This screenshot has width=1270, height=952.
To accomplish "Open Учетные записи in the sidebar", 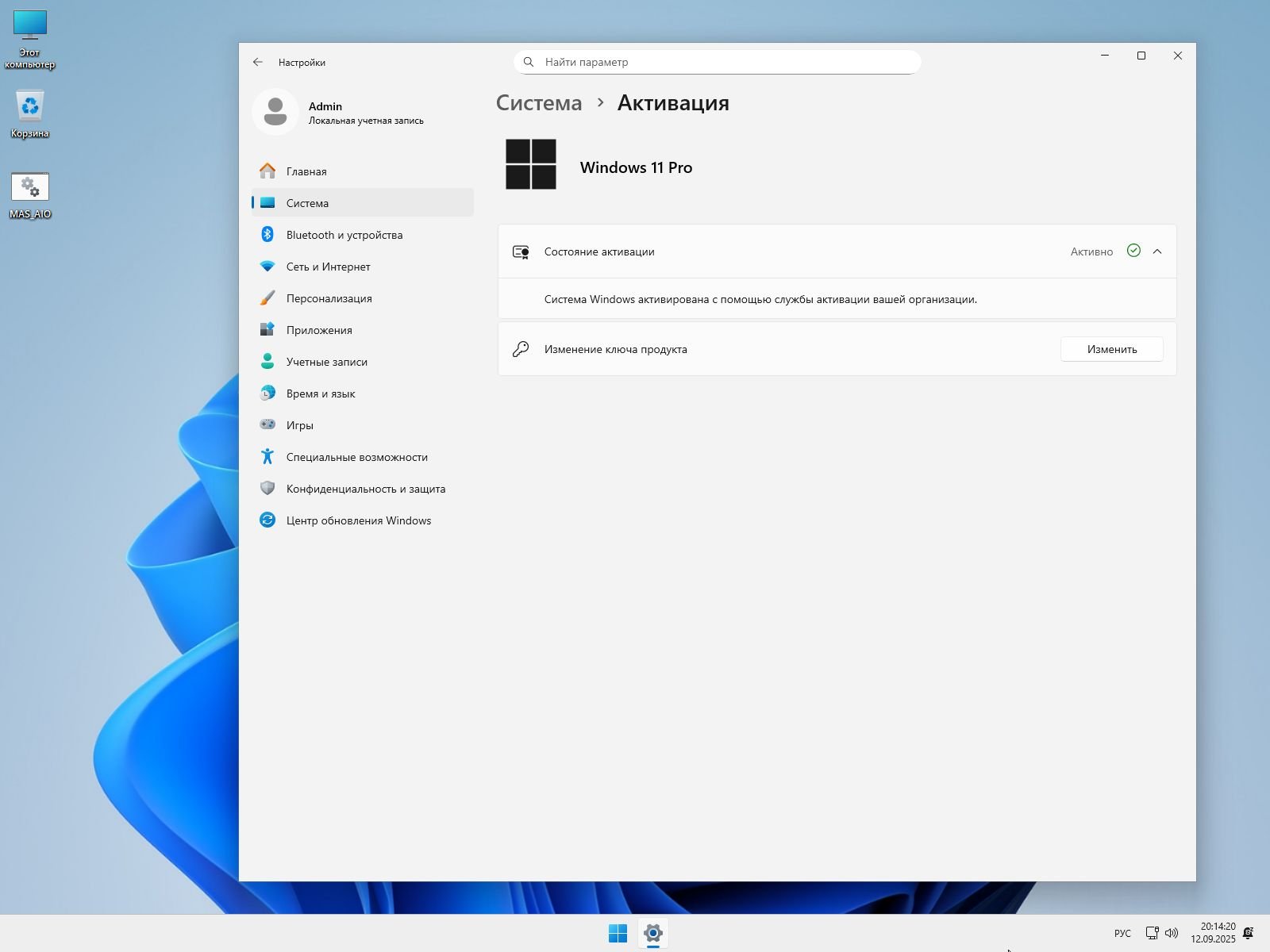I will [326, 362].
